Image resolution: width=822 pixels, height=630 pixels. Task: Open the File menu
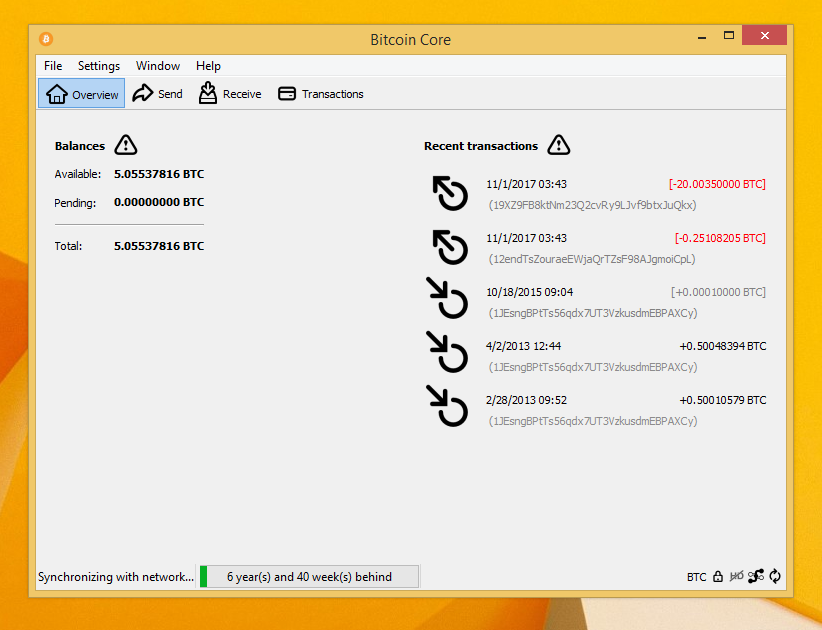(x=53, y=66)
